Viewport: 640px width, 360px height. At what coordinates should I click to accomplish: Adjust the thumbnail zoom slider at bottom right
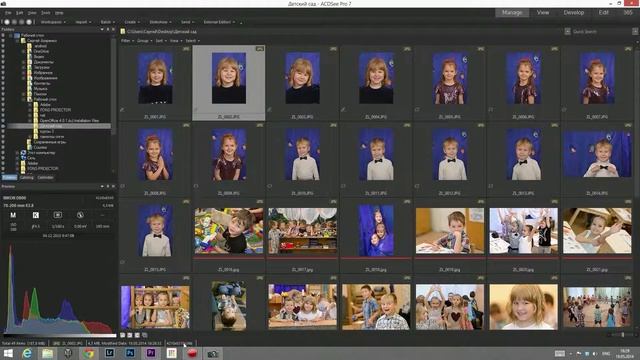(x=622, y=335)
